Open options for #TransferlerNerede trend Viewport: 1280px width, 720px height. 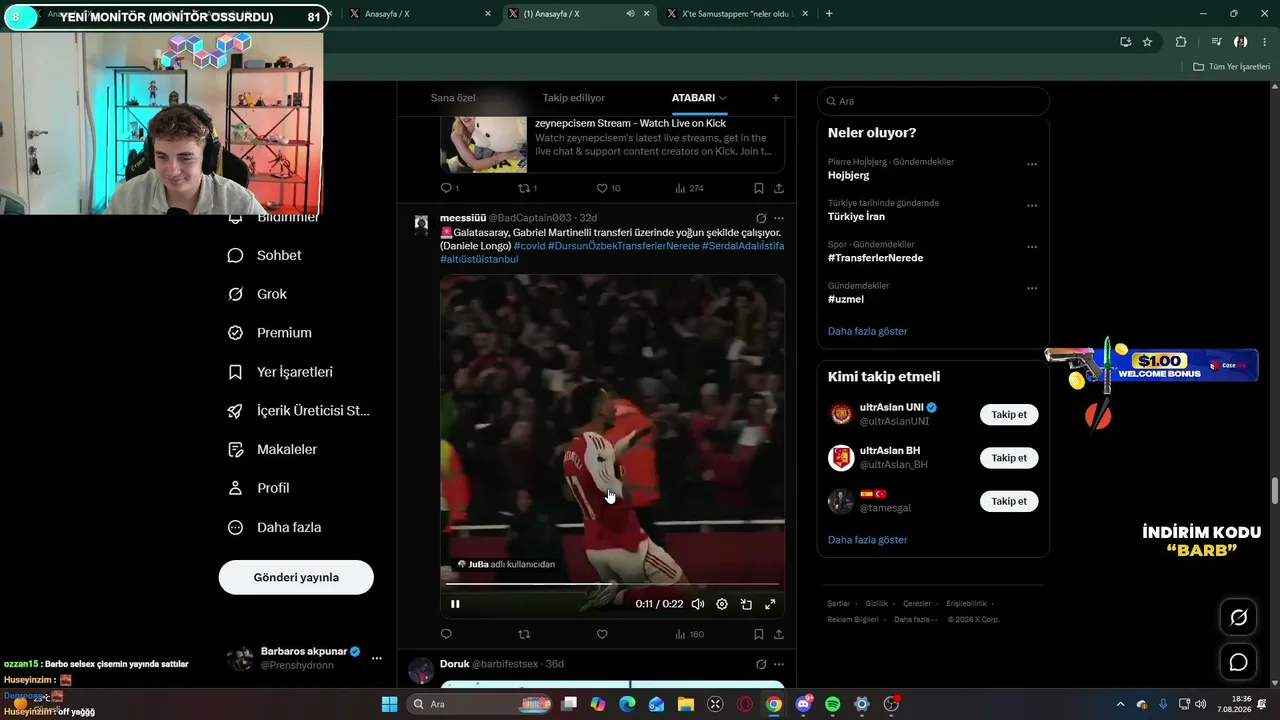pyautogui.click(x=1032, y=247)
